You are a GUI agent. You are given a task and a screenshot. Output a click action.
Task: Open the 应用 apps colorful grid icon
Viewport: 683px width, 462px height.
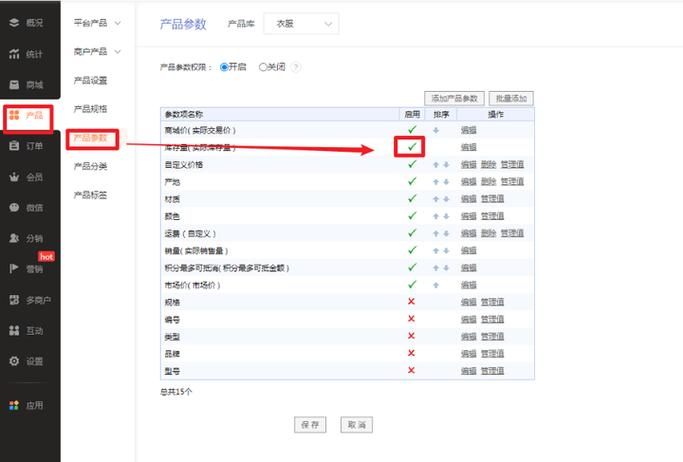pos(14,405)
